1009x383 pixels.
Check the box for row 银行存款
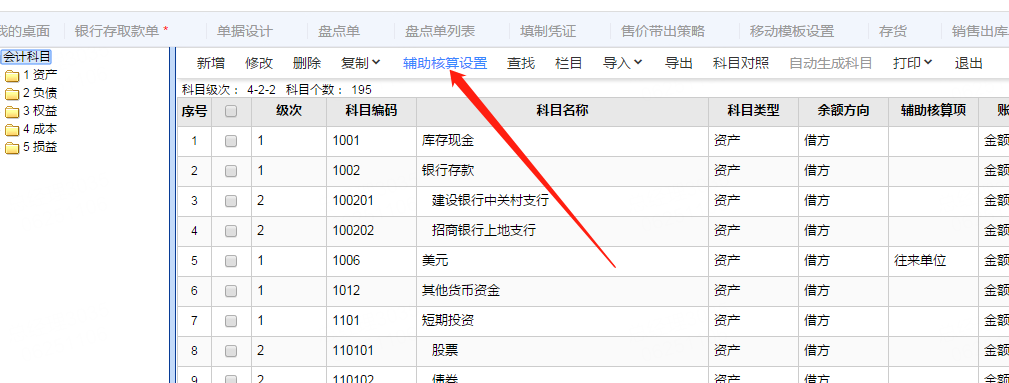[x=231, y=171]
